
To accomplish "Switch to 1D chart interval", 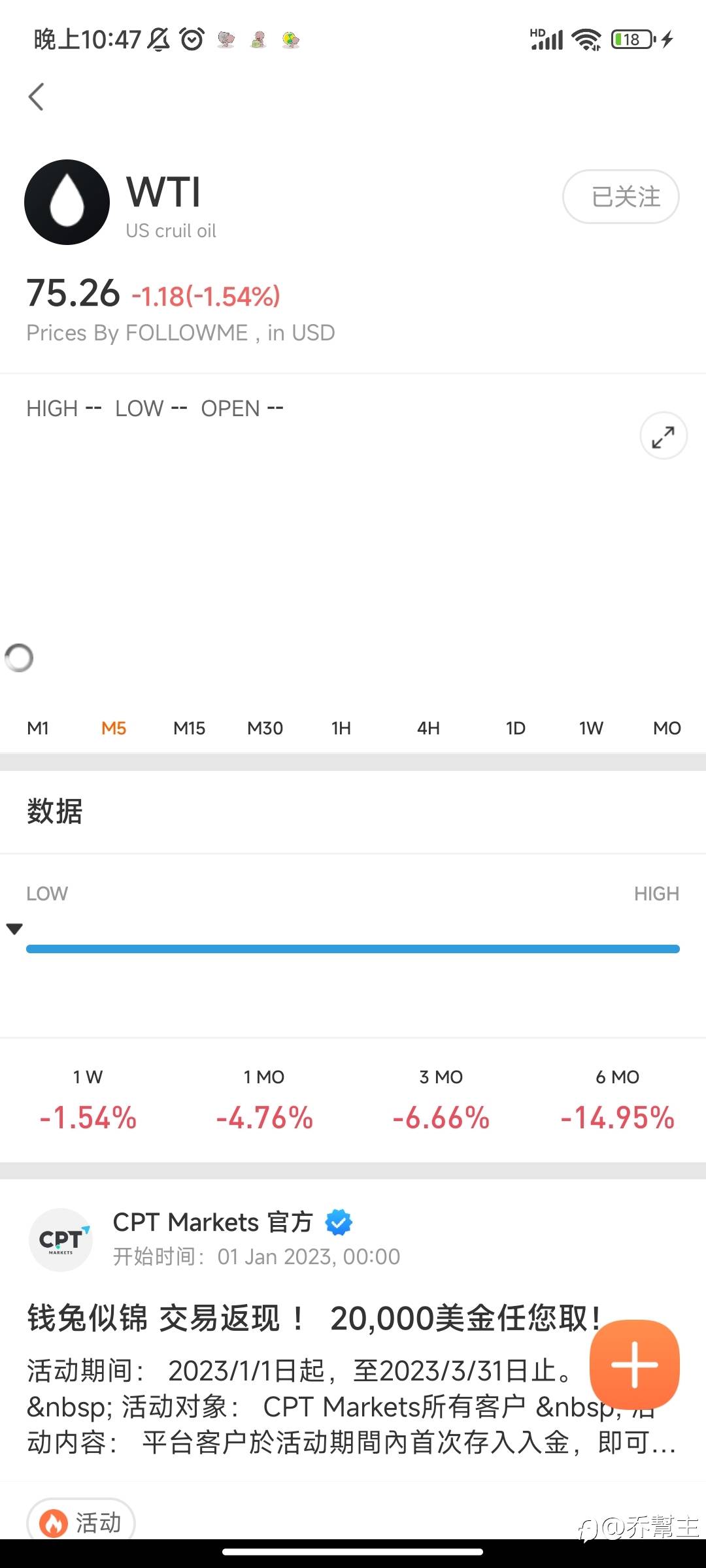I will tap(515, 728).
